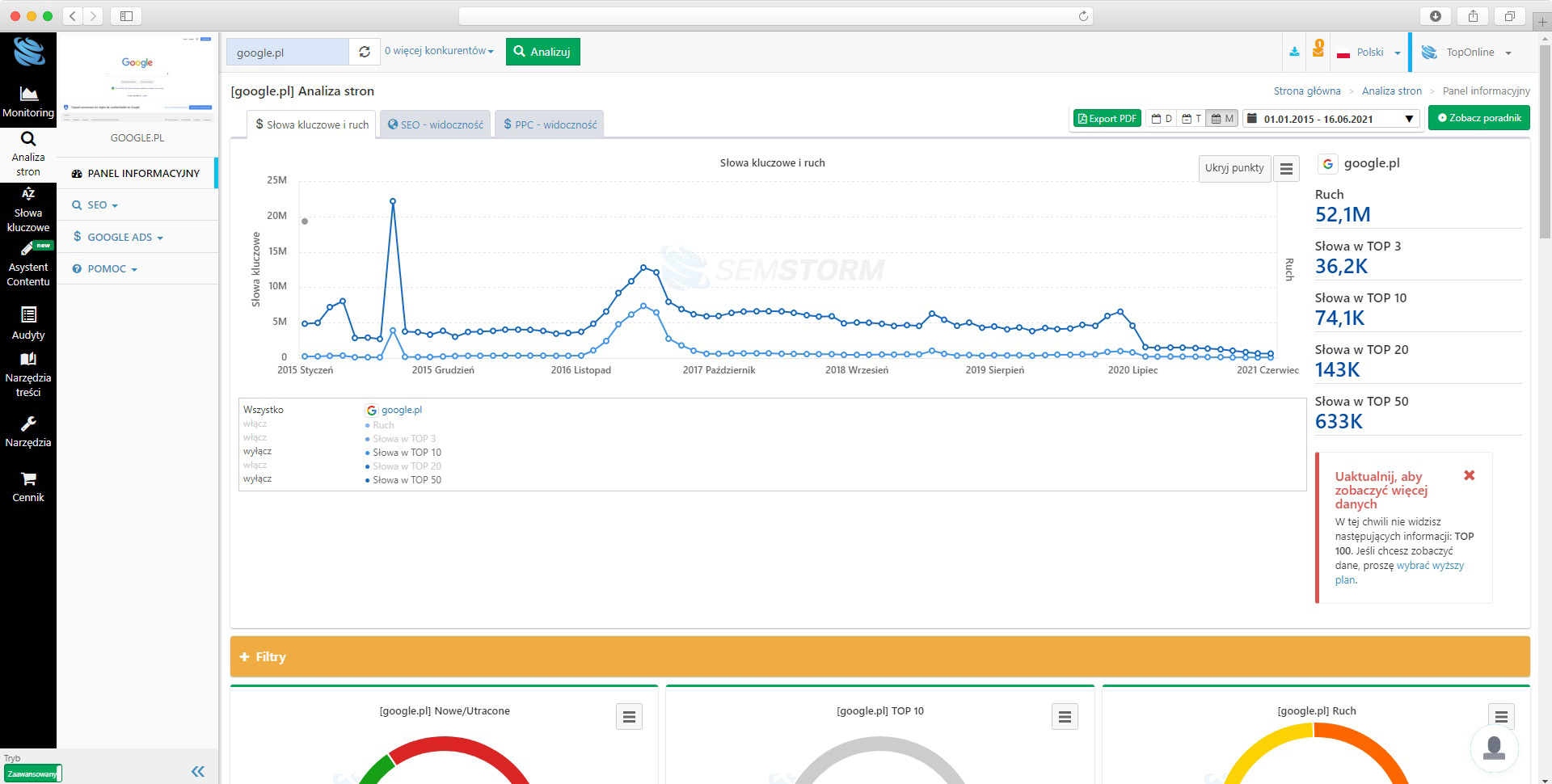Click Zobacz poradnik button

[1478, 118]
